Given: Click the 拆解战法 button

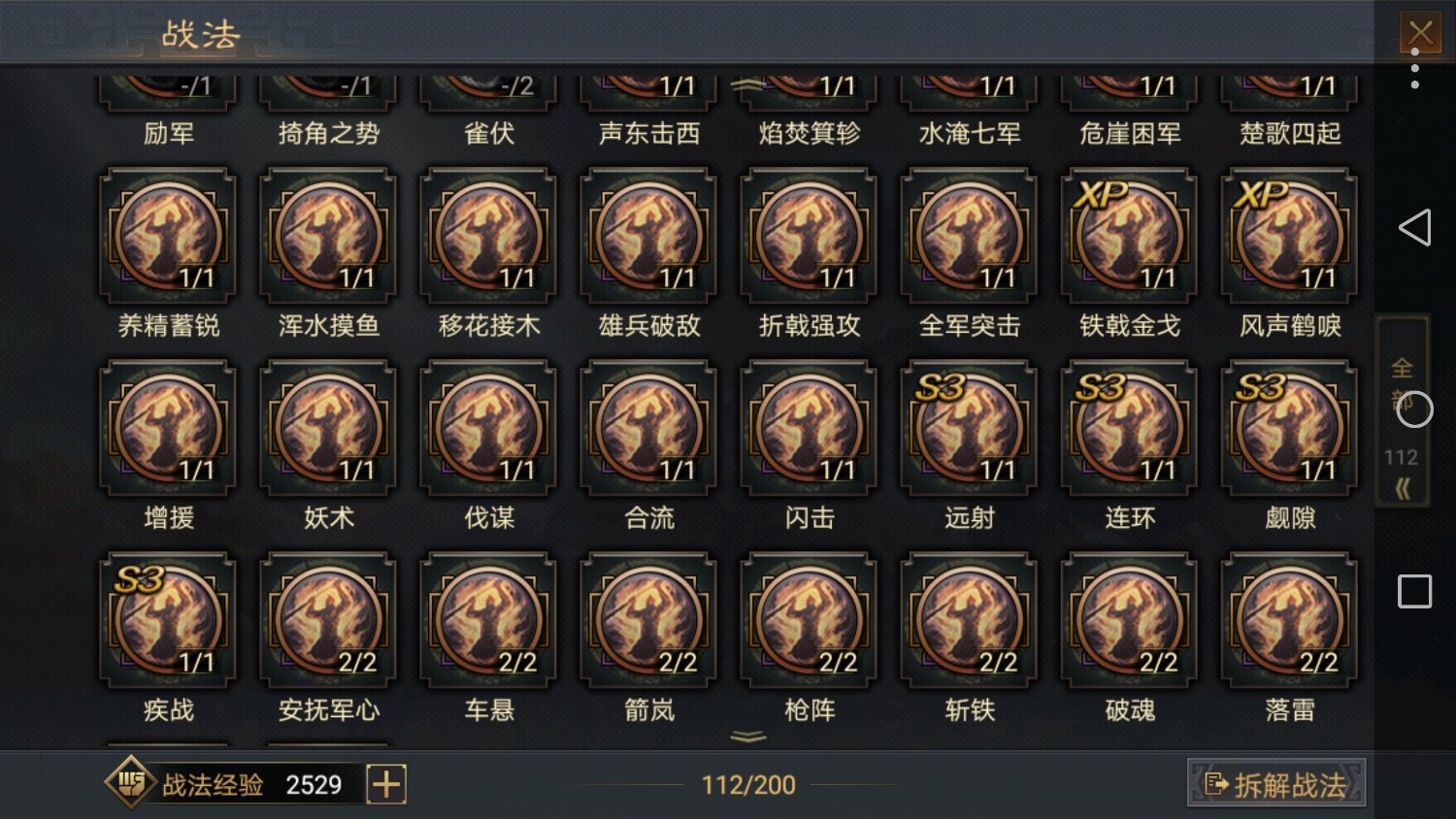Looking at the screenshot, I should 1276,783.
